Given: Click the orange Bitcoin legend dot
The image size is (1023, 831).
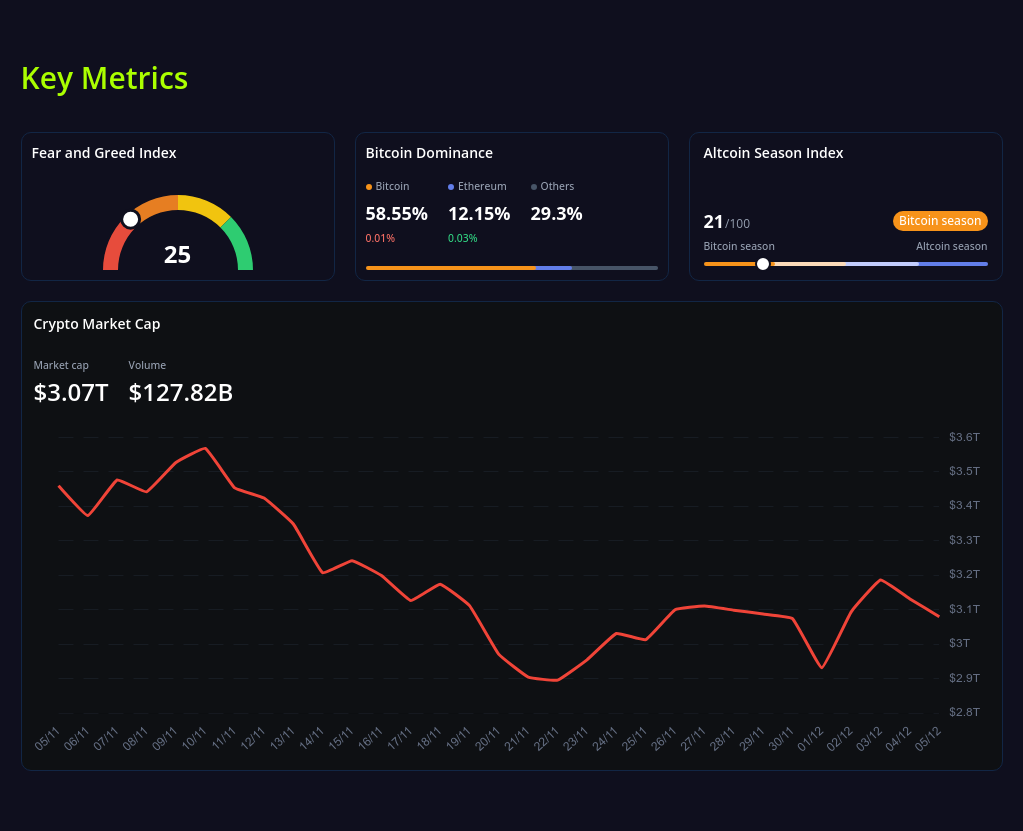Looking at the screenshot, I should [369, 186].
